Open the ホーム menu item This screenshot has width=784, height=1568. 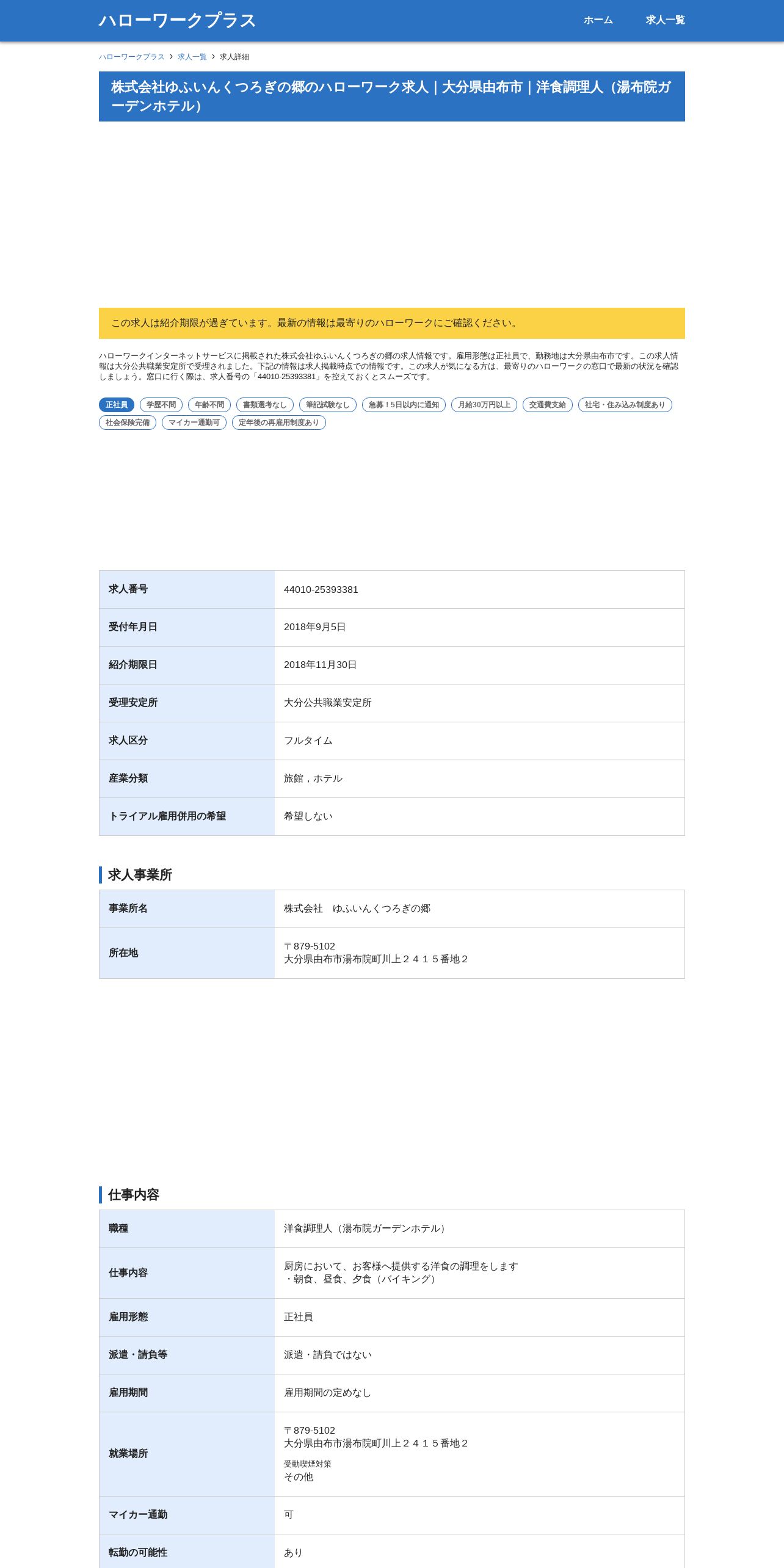pyautogui.click(x=598, y=20)
